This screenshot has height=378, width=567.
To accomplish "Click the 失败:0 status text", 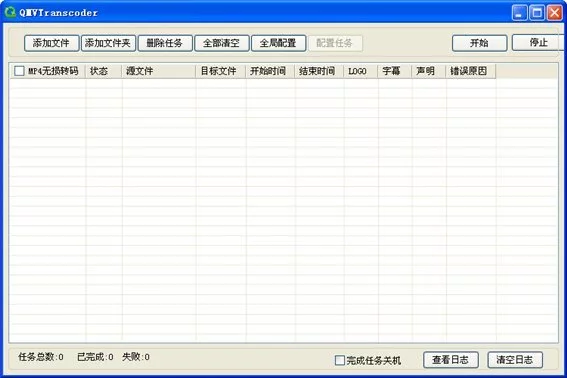I will 136,357.
